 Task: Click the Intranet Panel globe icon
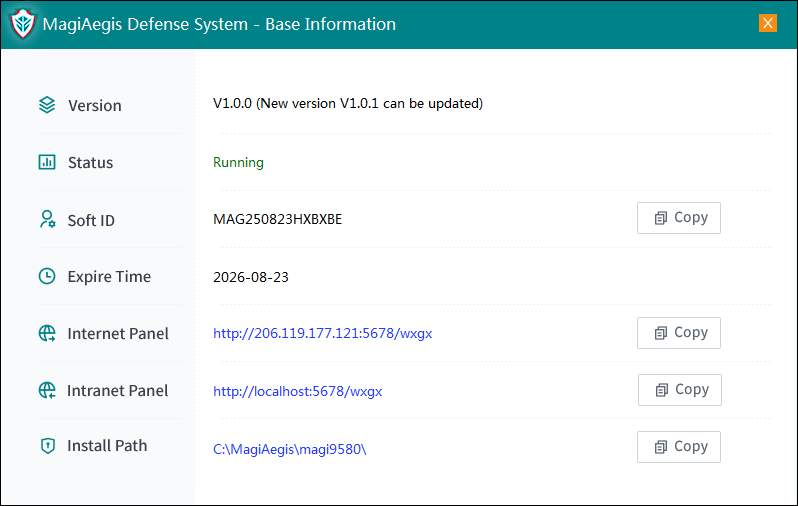click(x=47, y=390)
